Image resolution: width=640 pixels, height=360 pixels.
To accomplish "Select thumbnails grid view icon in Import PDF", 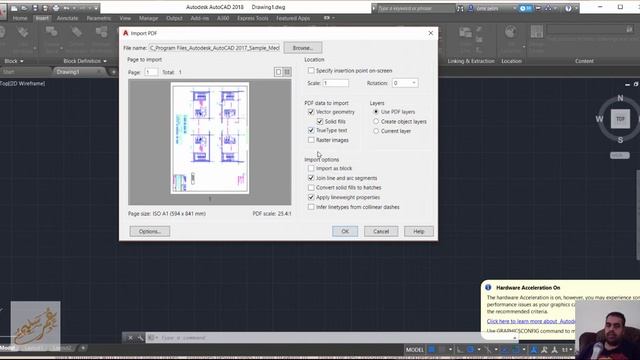I will [287, 72].
